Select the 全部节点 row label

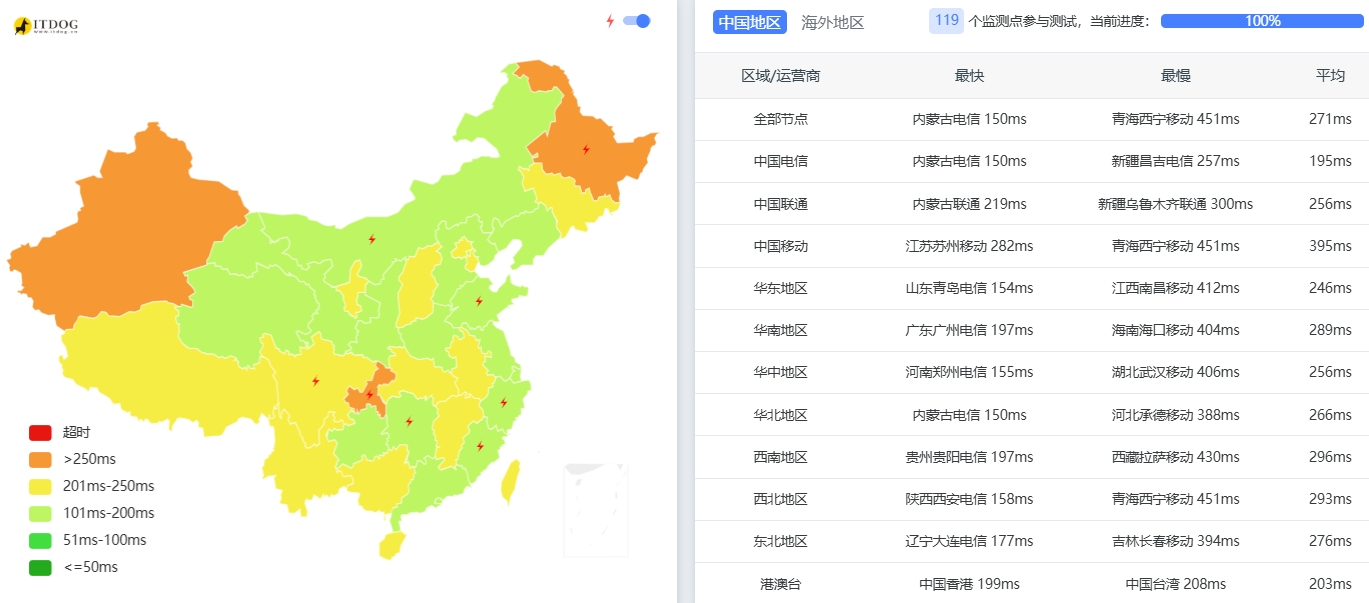781,119
